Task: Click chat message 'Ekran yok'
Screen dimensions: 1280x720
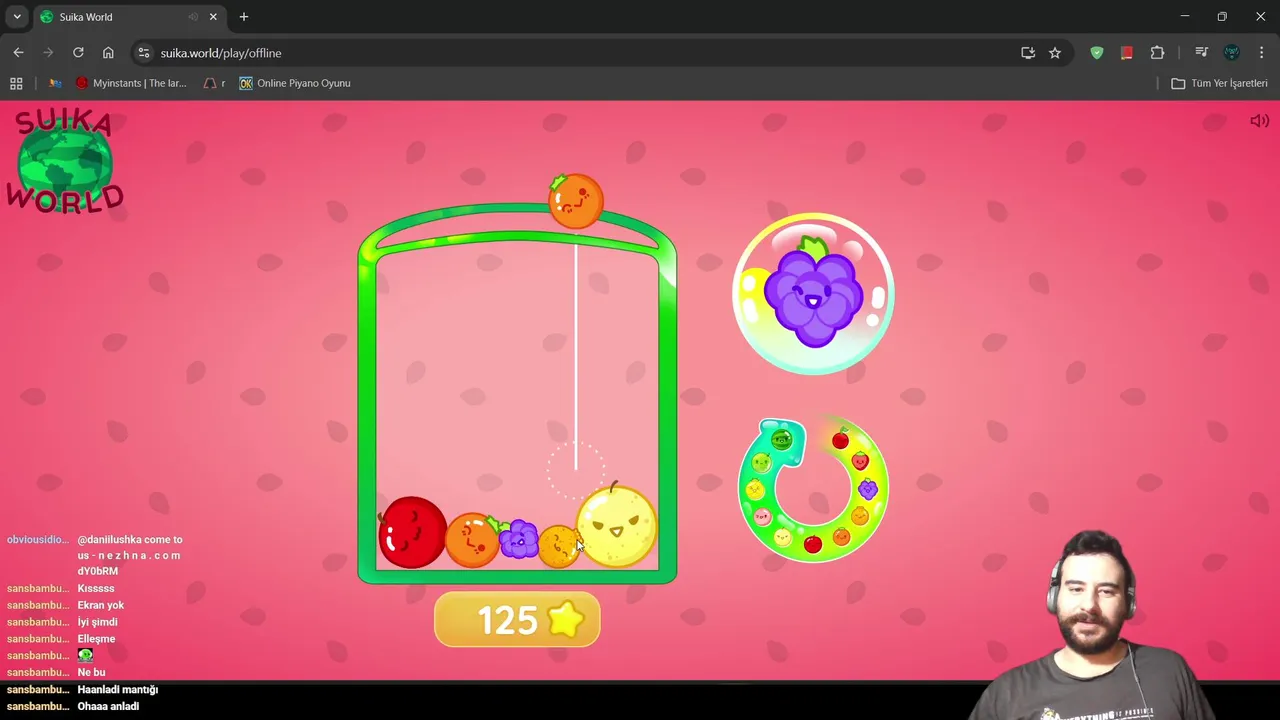Action: (x=101, y=605)
